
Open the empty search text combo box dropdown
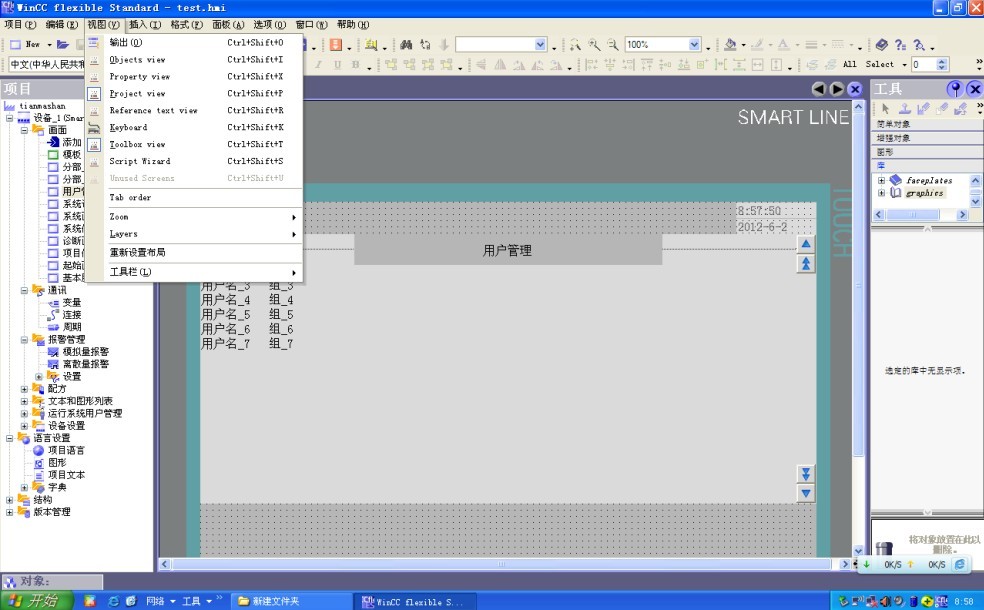coord(540,45)
